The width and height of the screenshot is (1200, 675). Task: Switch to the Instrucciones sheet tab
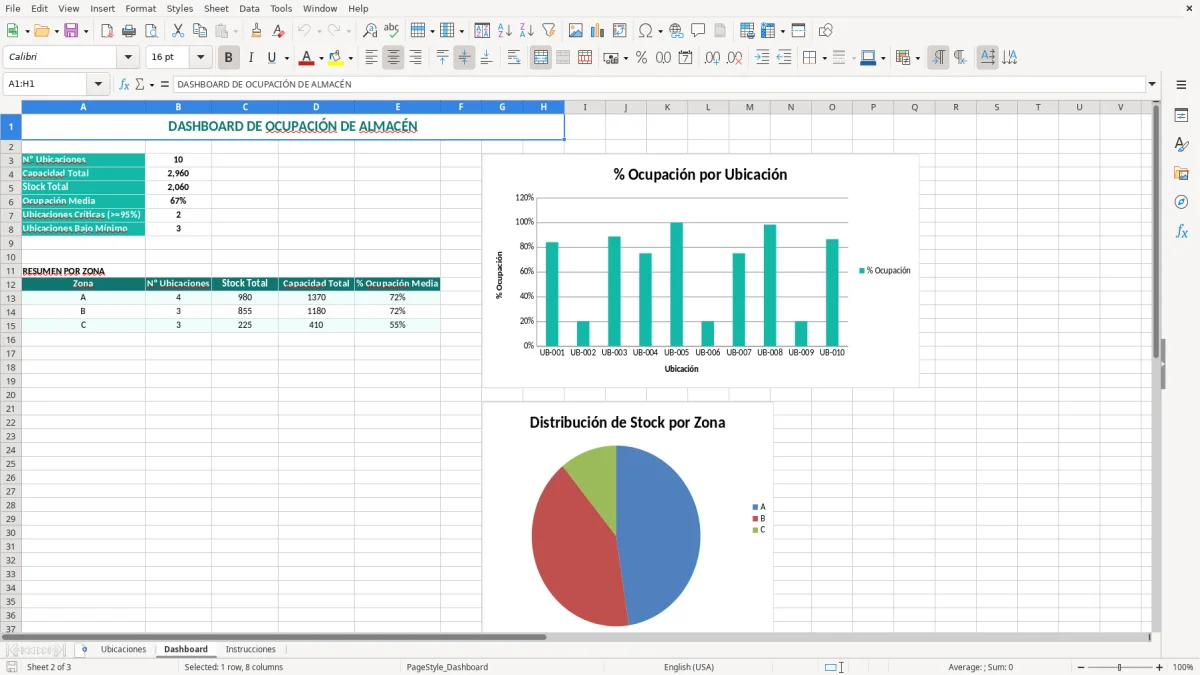[x=250, y=649]
